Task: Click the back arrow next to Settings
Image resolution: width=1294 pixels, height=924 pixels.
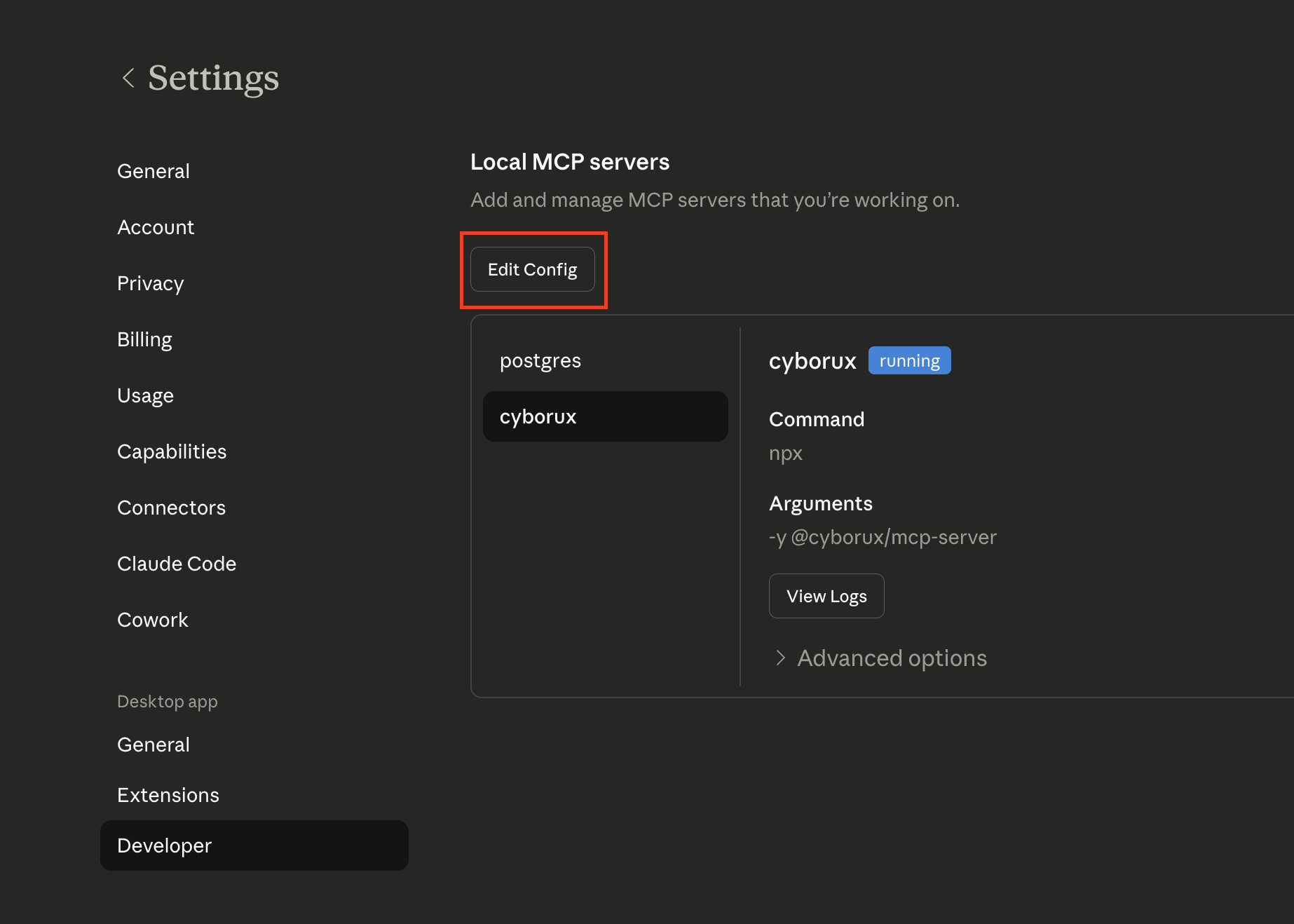Action: click(128, 77)
